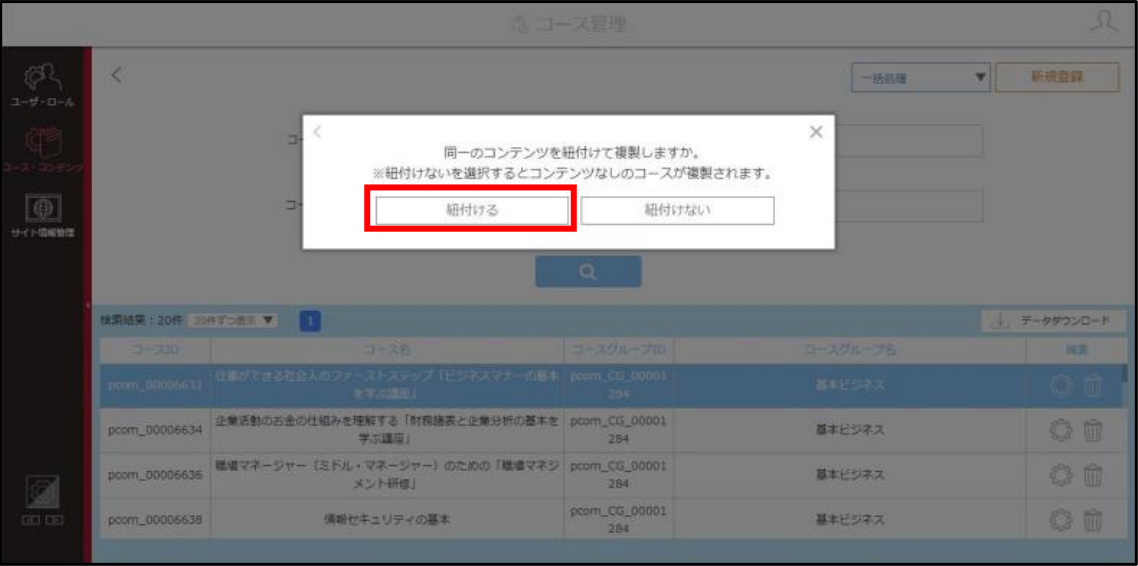Click the データダウンロード button
This screenshot has width=1138, height=566.
click(1054, 321)
